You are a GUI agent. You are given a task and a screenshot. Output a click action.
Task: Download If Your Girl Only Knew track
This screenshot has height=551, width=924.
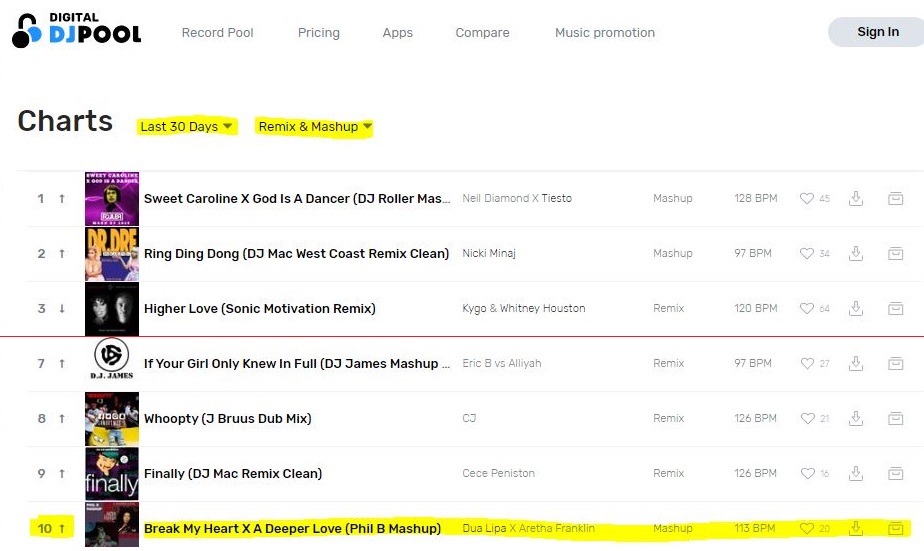856,364
